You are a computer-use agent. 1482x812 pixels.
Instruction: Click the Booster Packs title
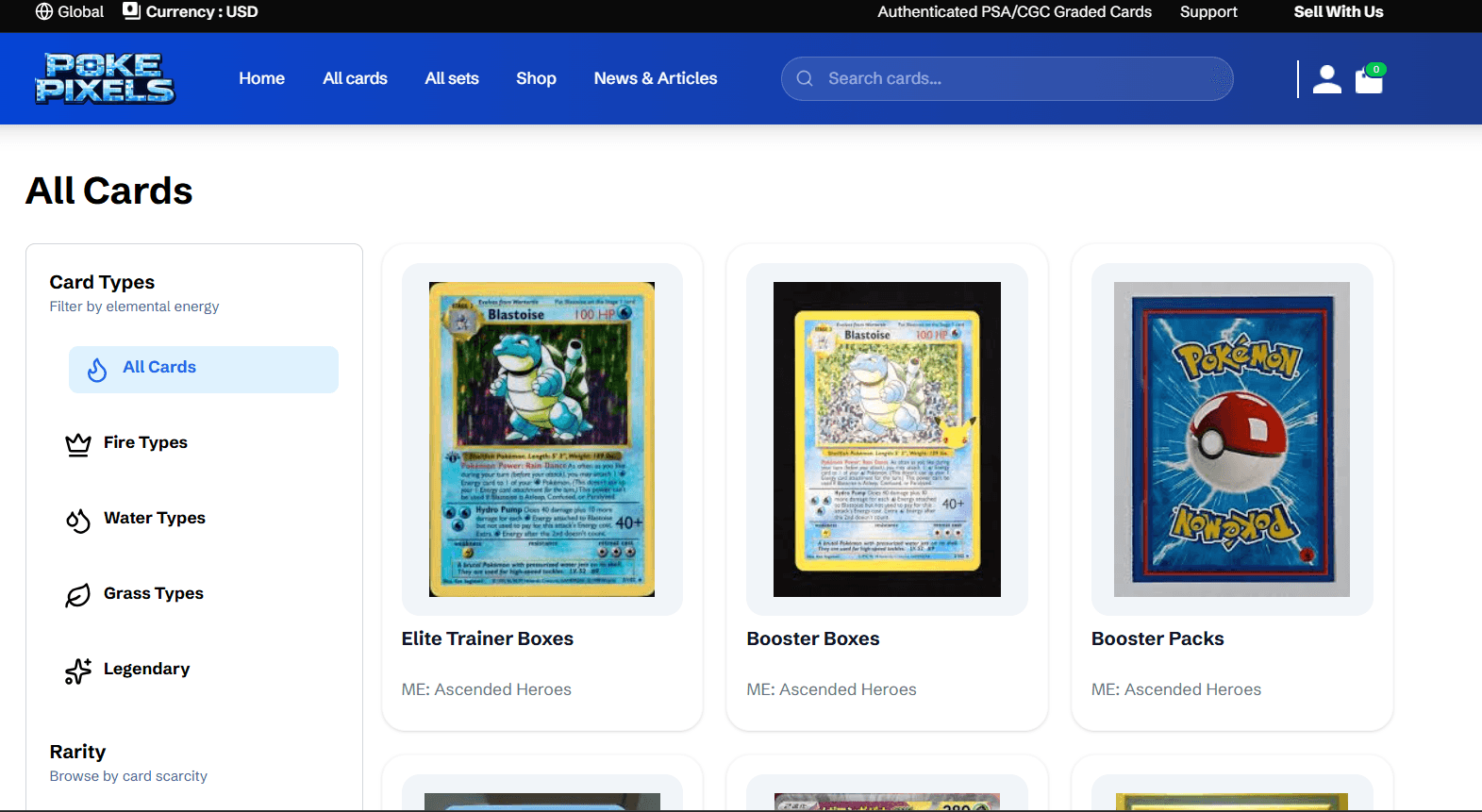pyautogui.click(x=1157, y=638)
